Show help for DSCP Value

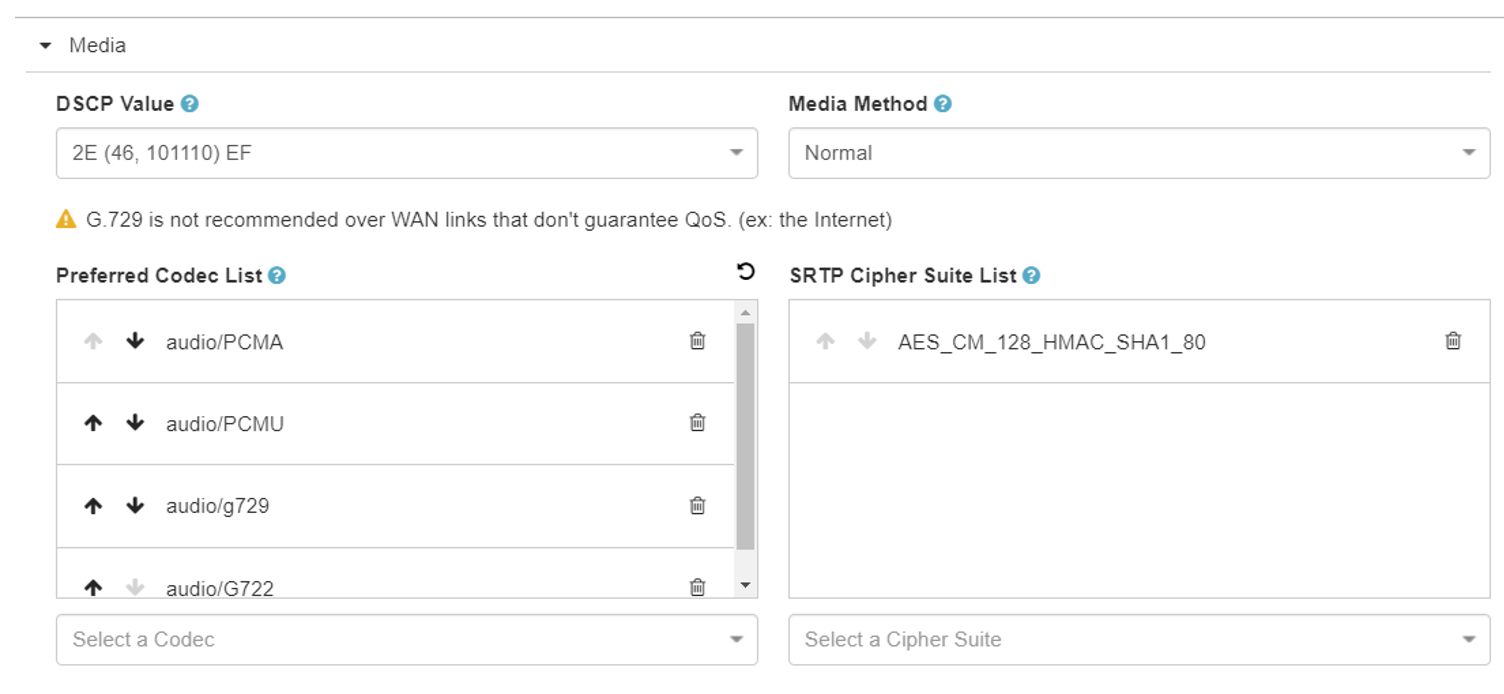click(x=190, y=104)
